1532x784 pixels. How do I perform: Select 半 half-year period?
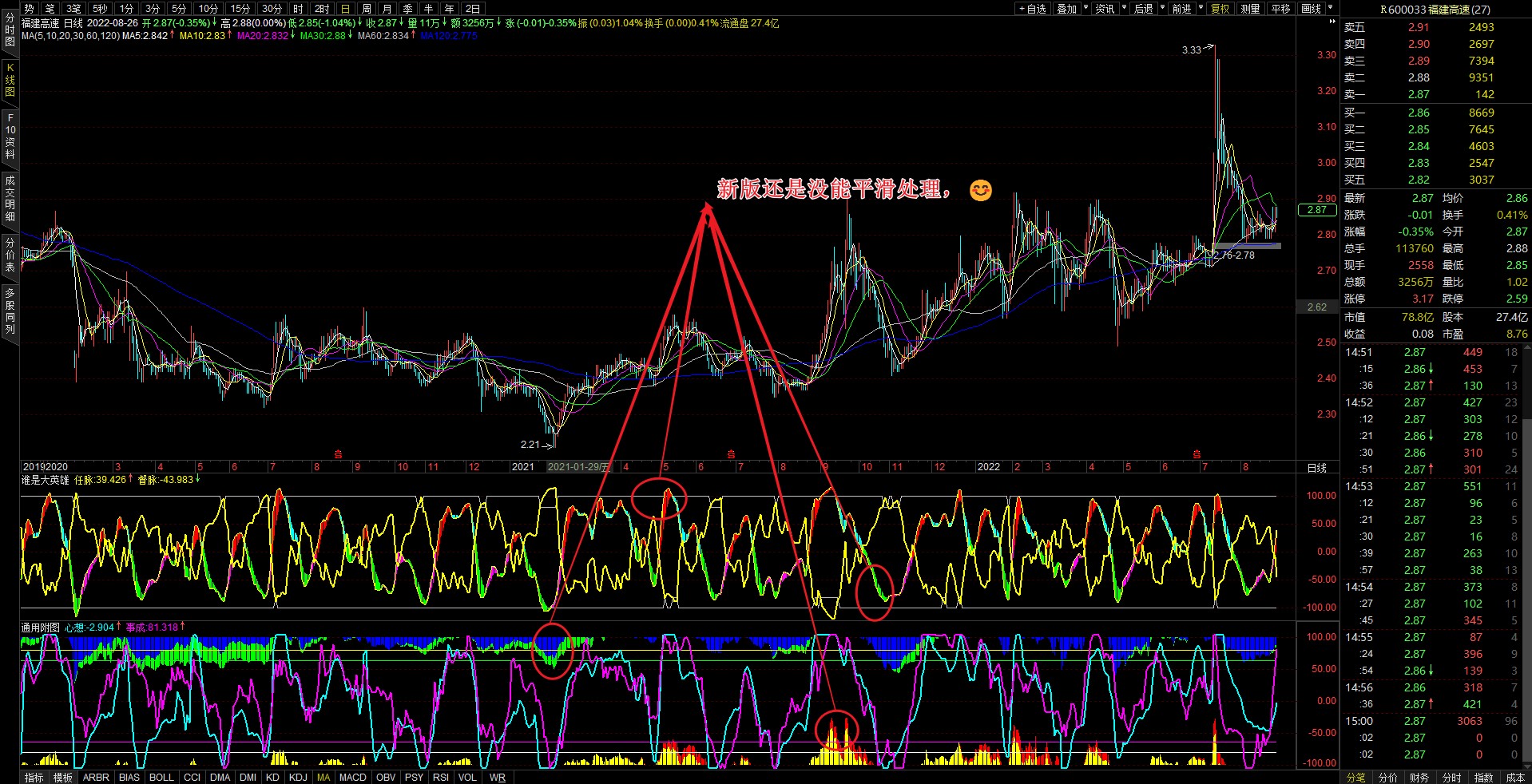point(429,9)
